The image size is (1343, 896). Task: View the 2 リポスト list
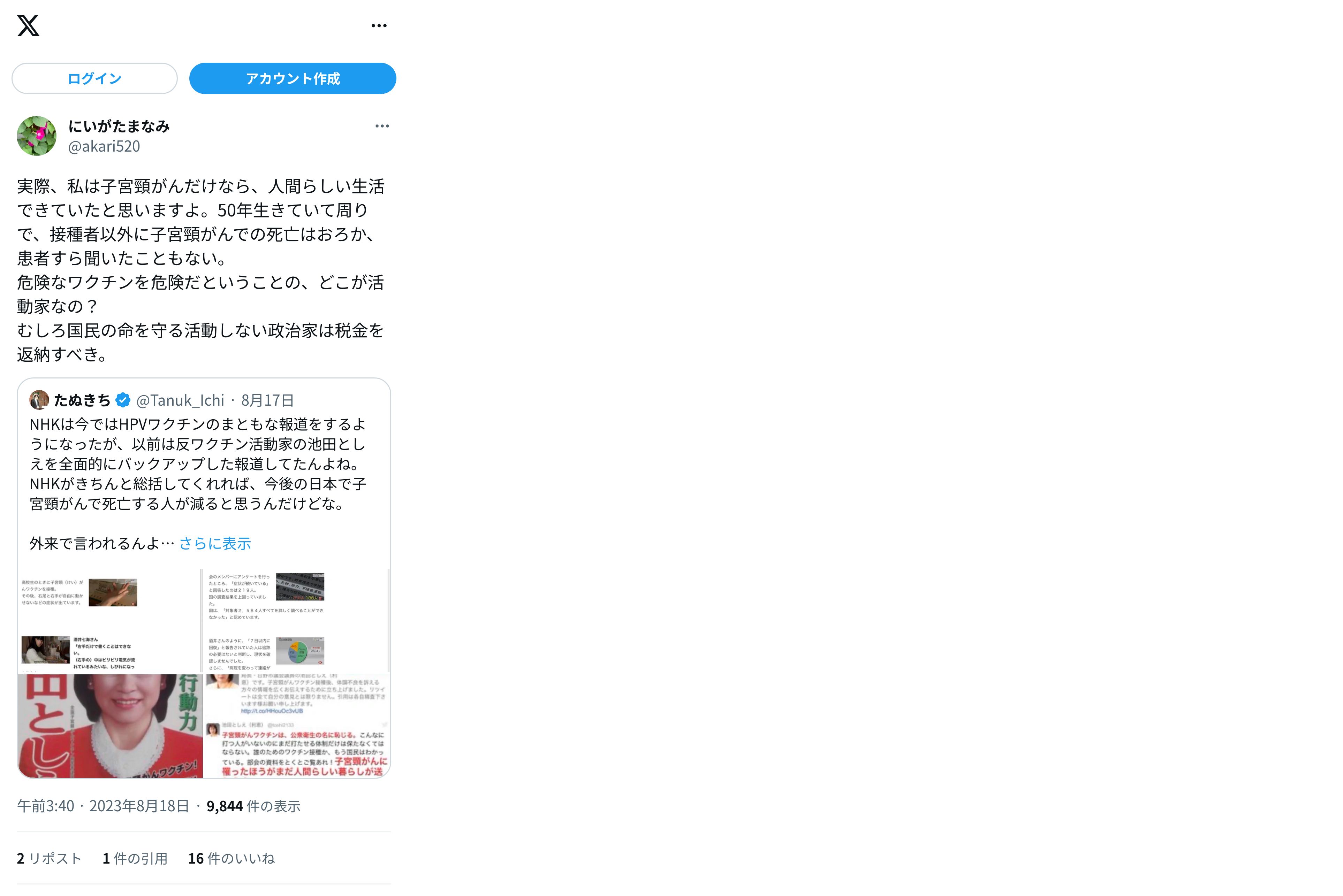pos(49,858)
